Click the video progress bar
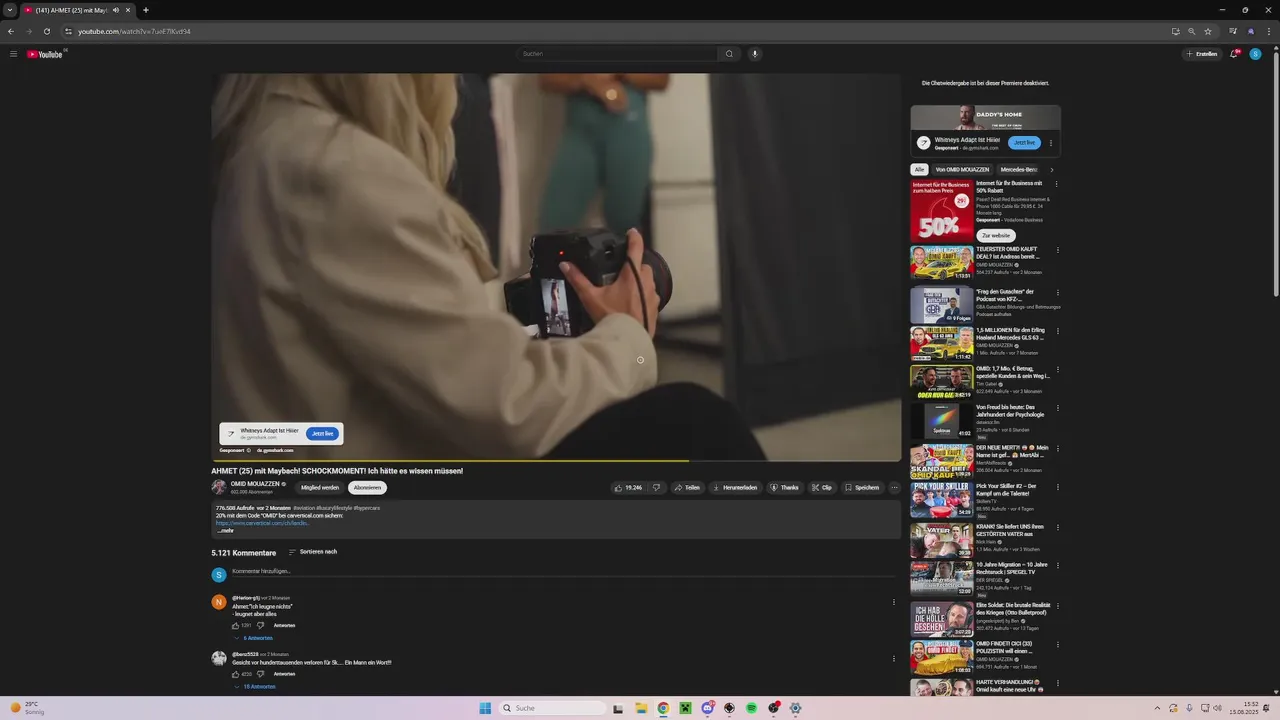 pyautogui.click(x=556, y=461)
